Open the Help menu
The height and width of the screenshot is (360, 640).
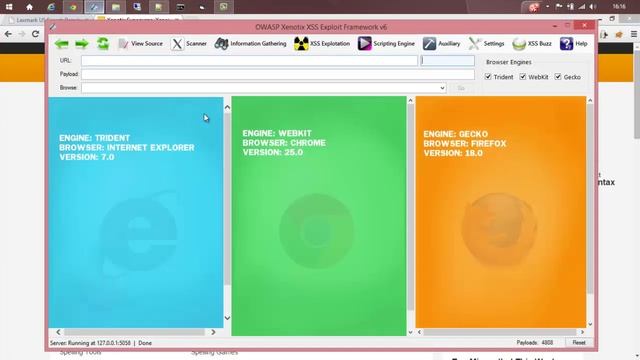(x=573, y=43)
